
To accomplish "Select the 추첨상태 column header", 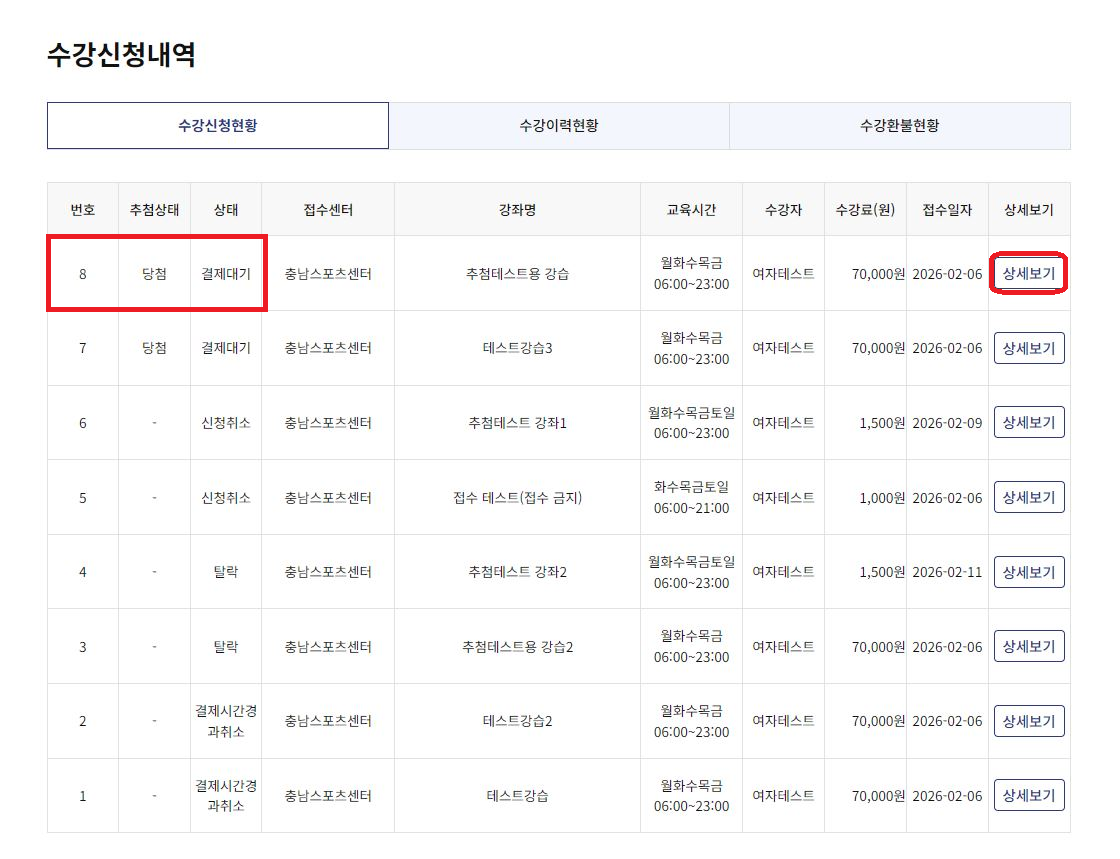I will (154, 210).
